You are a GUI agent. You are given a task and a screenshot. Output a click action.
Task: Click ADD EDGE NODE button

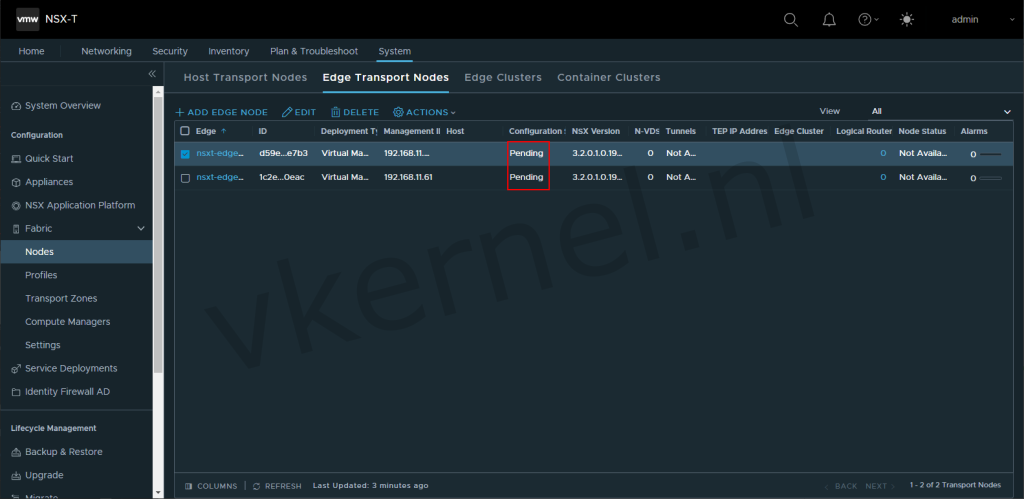click(221, 112)
